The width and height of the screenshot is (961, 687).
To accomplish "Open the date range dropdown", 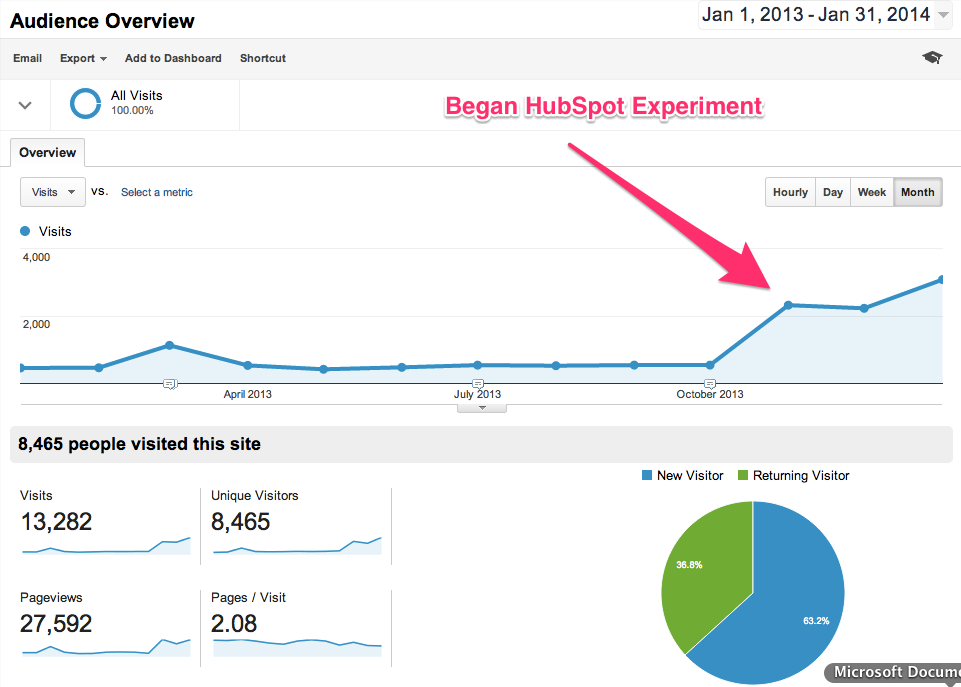I will (824, 15).
